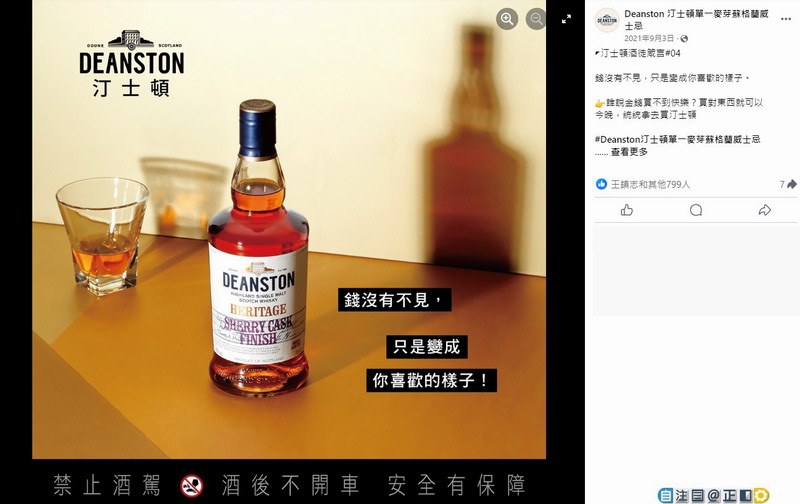800x504 pixels.
Task: View who liked: 王鎮忠和其他799人
Action: (x=651, y=184)
